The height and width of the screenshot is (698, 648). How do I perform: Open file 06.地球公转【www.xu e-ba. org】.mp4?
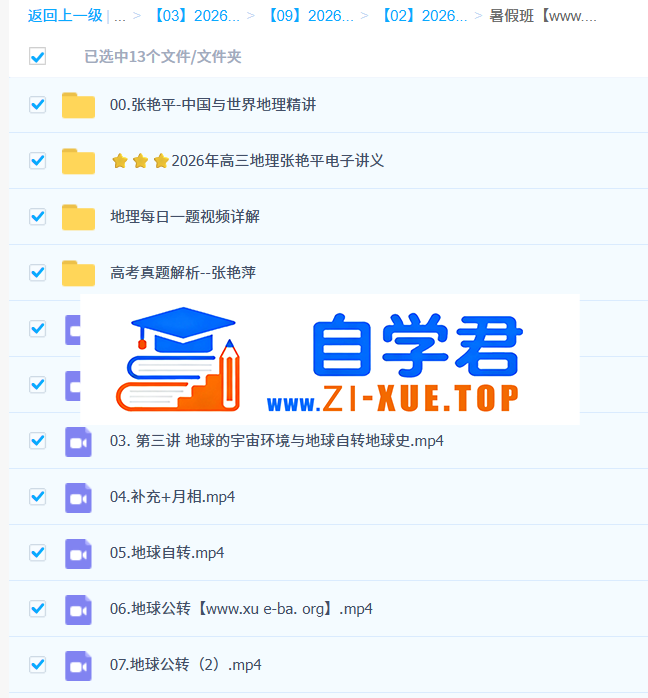click(x=241, y=609)
